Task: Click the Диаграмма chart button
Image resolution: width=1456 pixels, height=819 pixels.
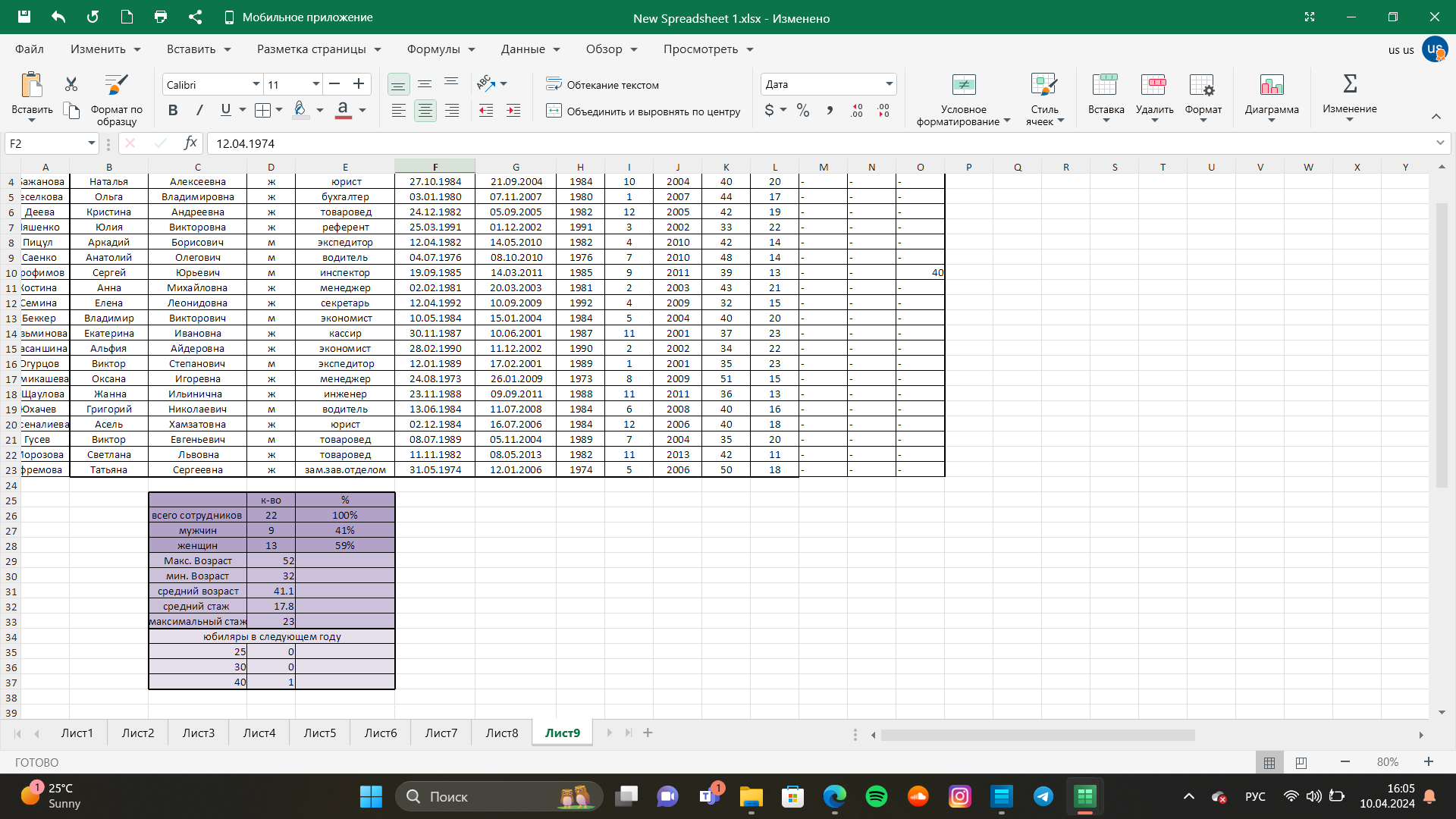Action: click(x=1272, y=97)
